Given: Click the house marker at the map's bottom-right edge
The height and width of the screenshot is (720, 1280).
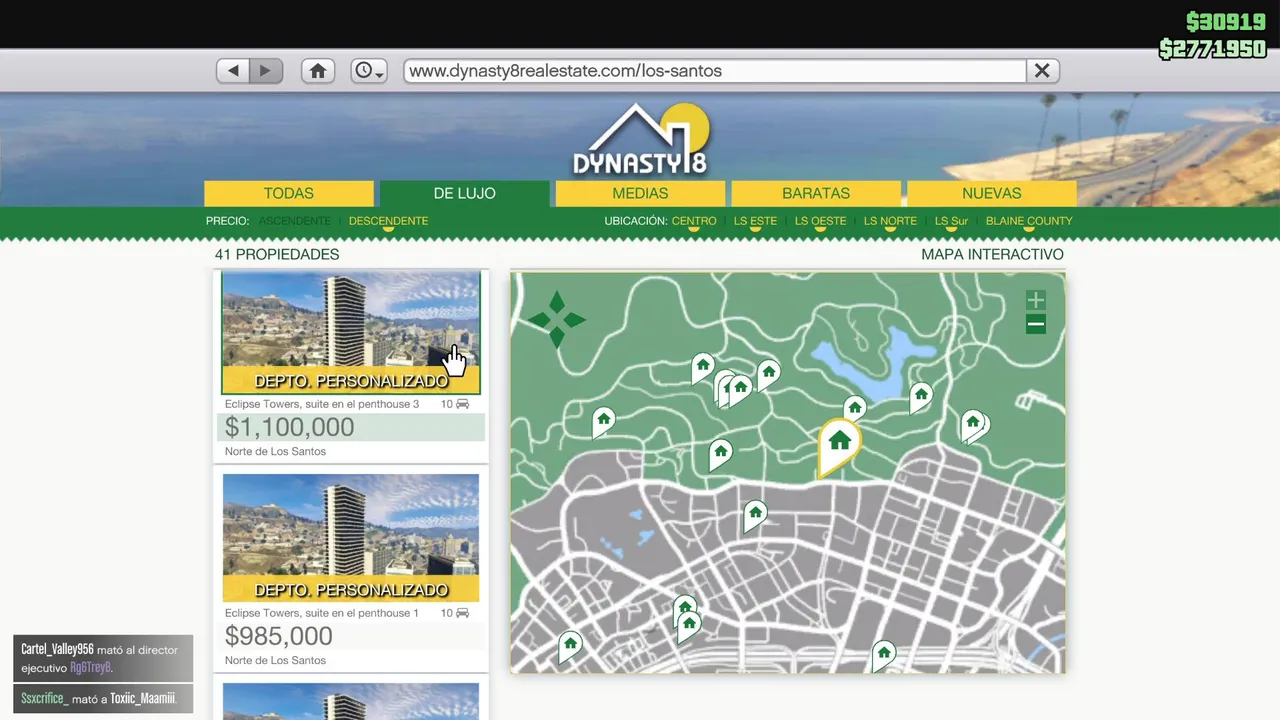Looking at the screenshot, I should 883,656.
